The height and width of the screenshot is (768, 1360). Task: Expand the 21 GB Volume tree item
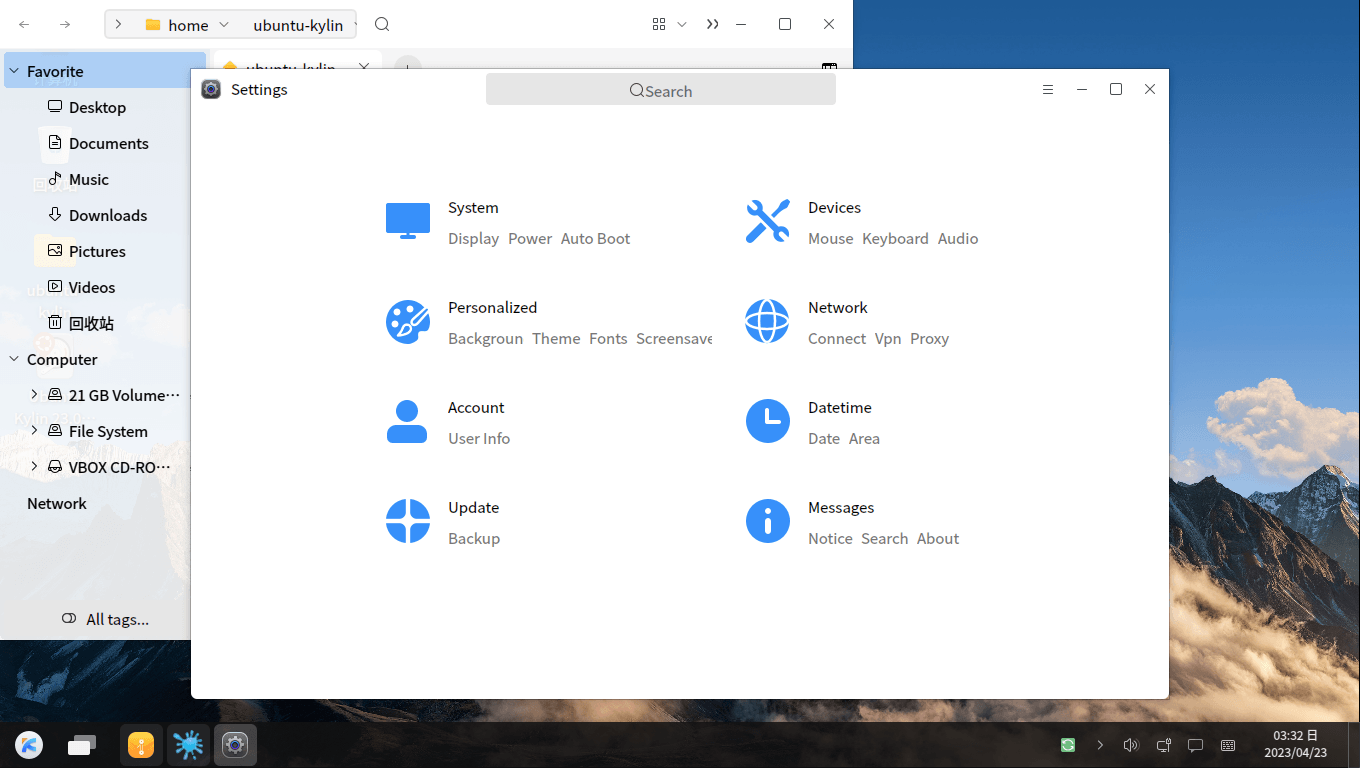pos(34,395)
